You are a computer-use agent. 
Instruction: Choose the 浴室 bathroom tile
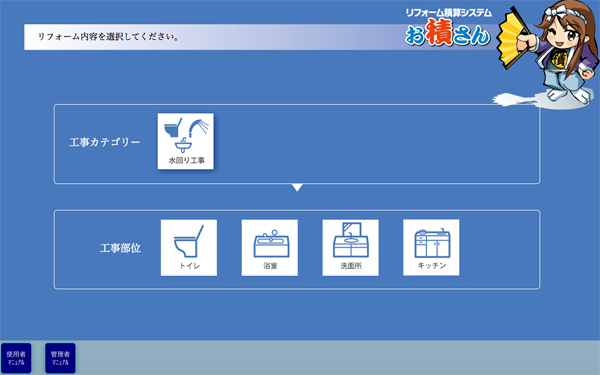pos(270,248)
